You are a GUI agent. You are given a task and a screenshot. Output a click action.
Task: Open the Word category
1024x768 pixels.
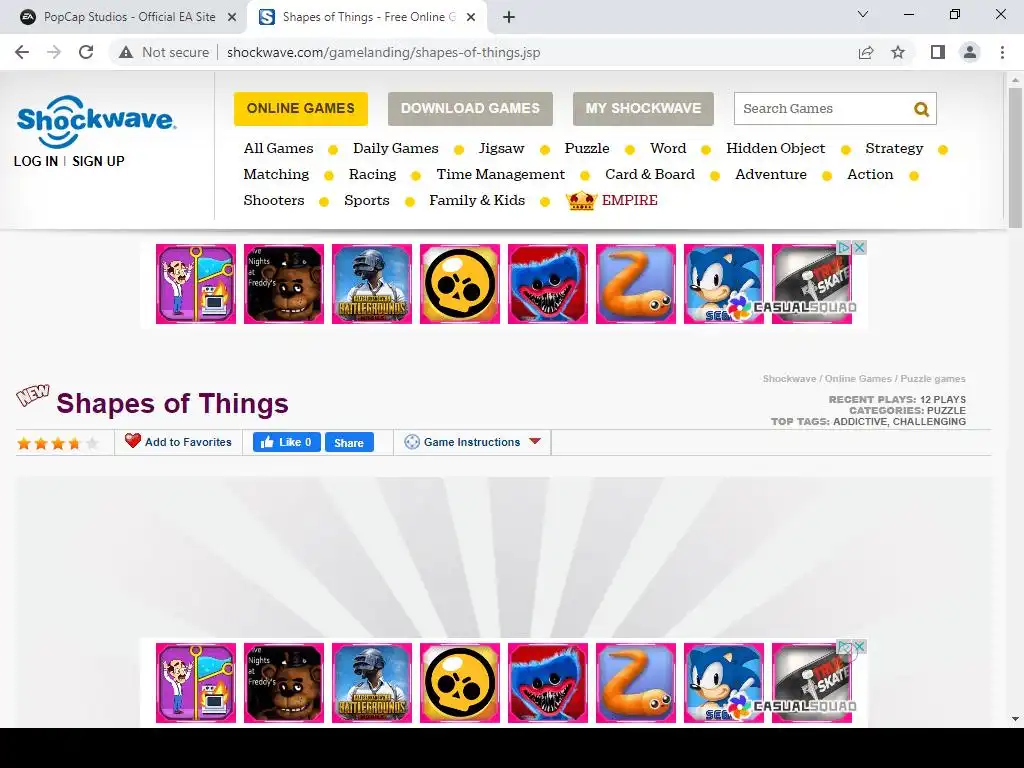668,148
